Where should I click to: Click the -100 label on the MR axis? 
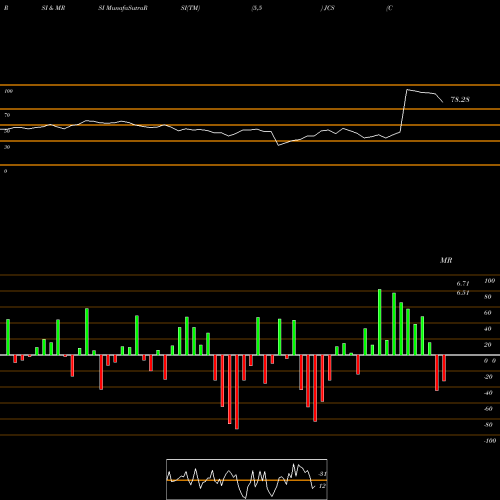(x=490, y=441)
